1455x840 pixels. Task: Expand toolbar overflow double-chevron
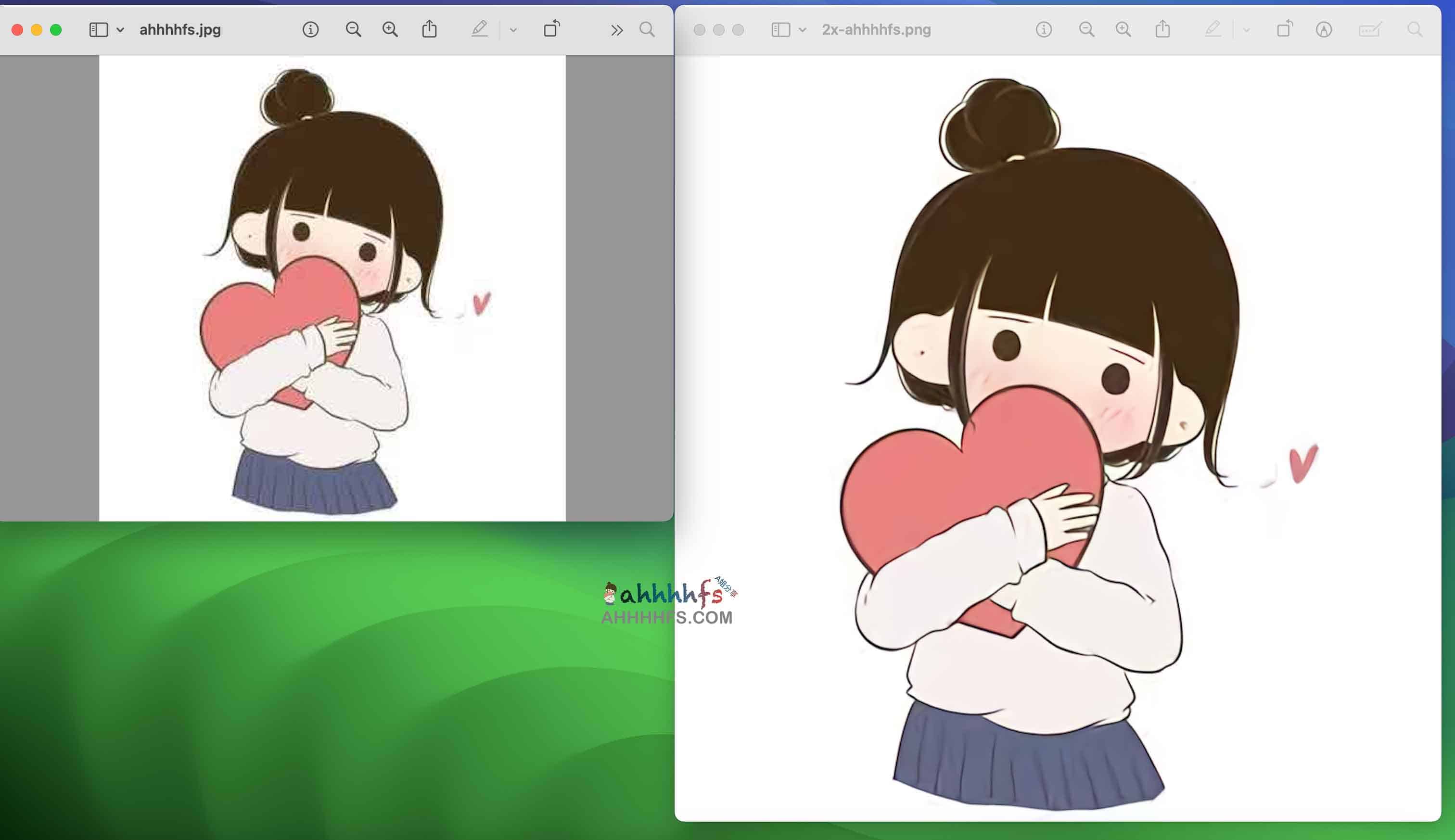click(x=617, y=30)
